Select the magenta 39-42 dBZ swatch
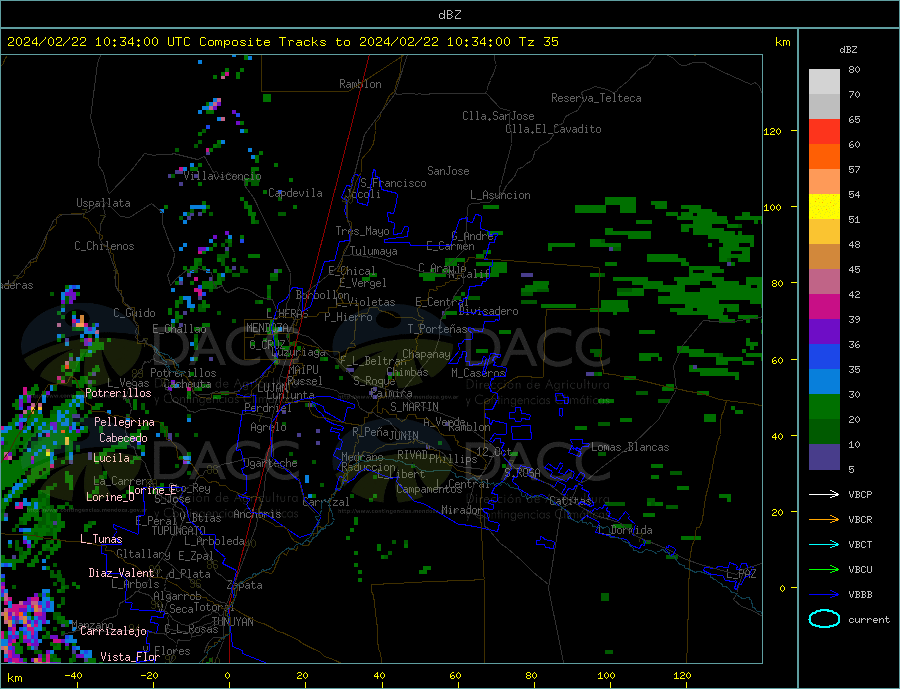The image size is (900, 689). pyautogui.click(x=824, y=307)
